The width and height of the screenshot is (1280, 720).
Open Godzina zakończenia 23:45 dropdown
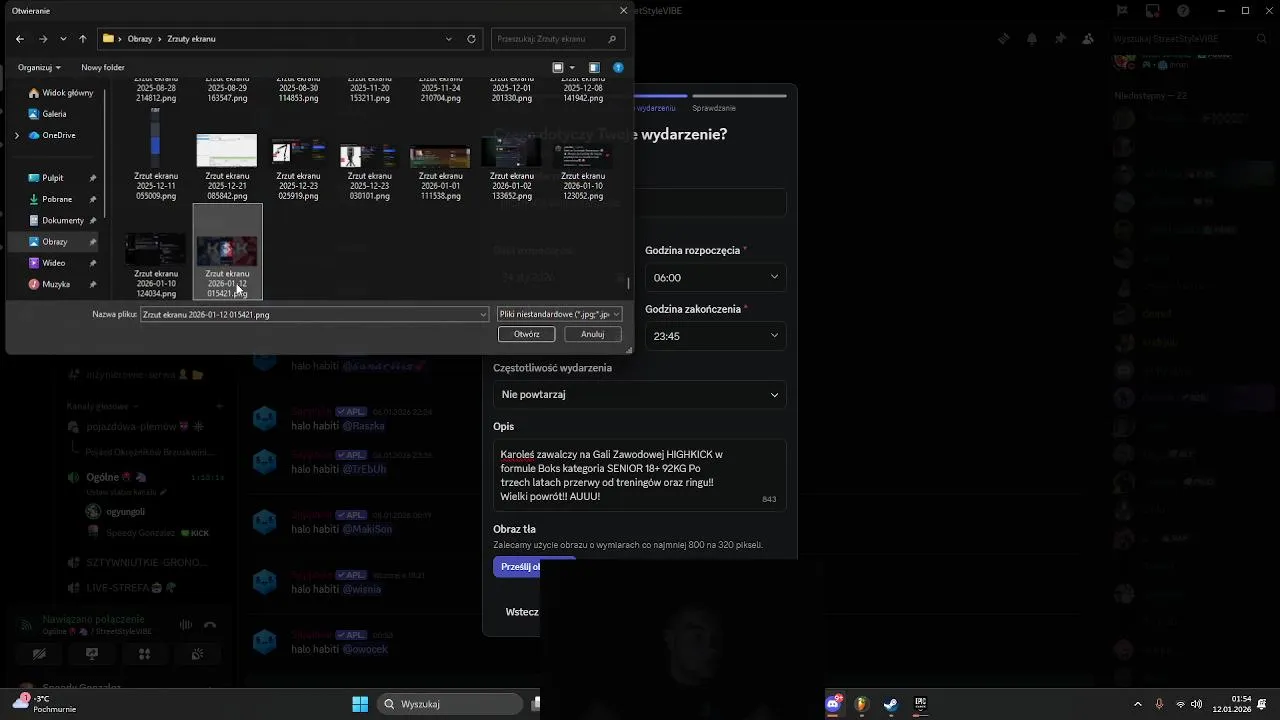click(715, 336)
